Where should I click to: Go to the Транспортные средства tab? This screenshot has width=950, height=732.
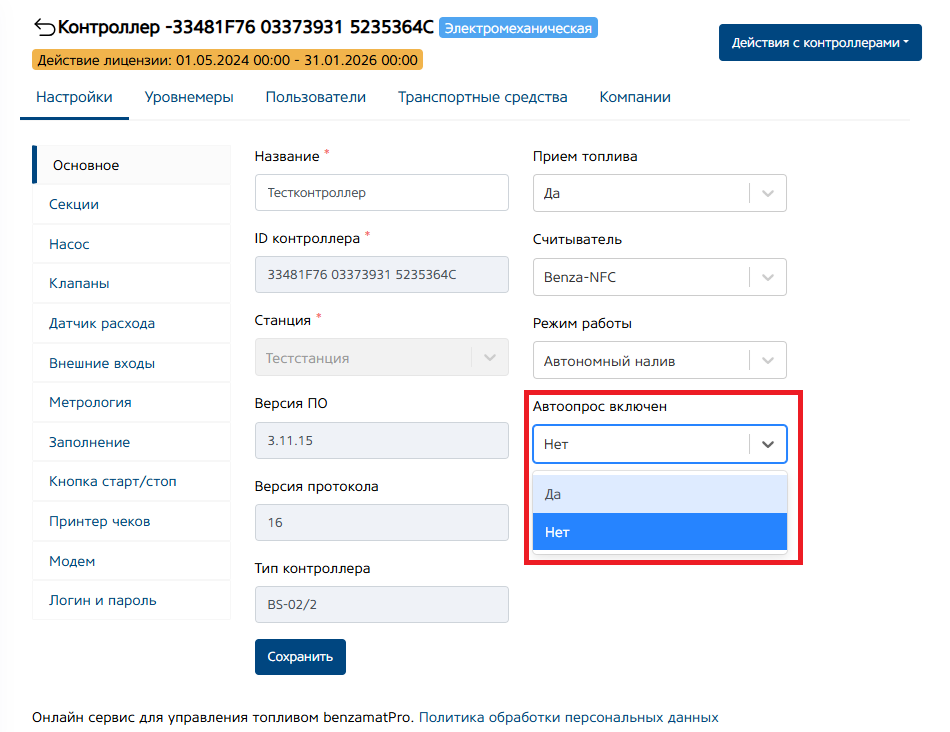482,98
